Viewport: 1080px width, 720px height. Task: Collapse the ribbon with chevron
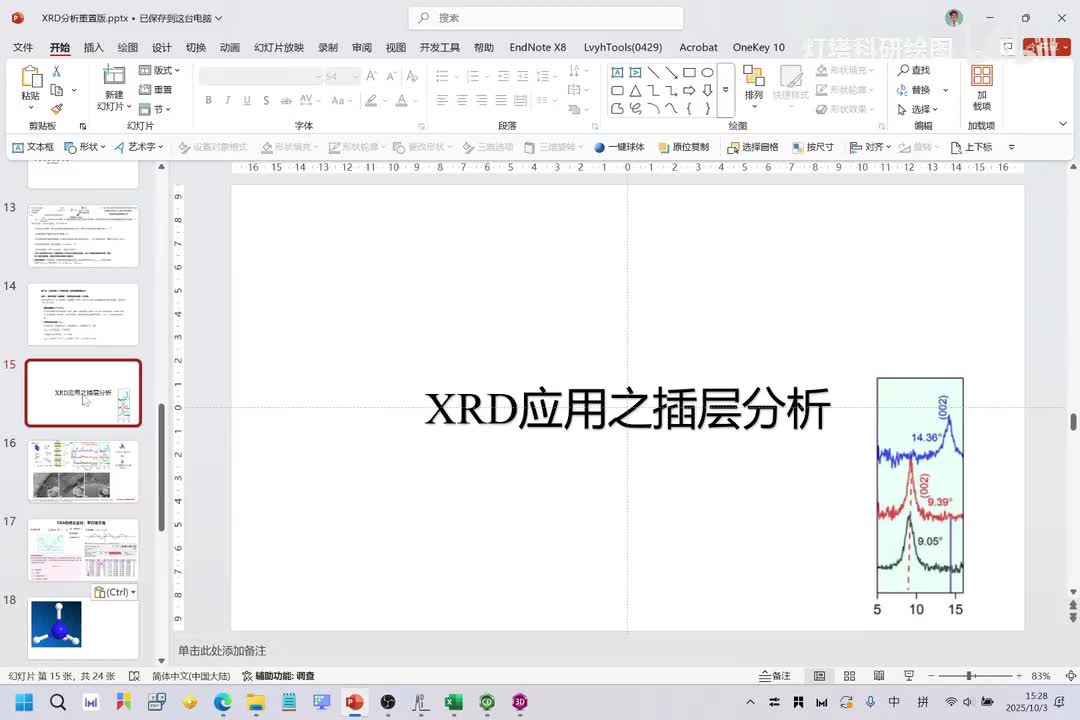click(x=1063, y=124)
